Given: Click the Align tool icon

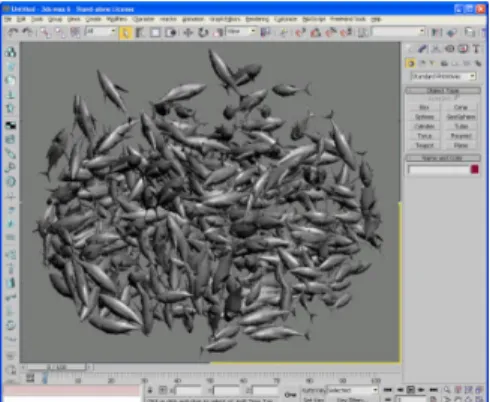Looking at the screenshot, I should 452,32.
